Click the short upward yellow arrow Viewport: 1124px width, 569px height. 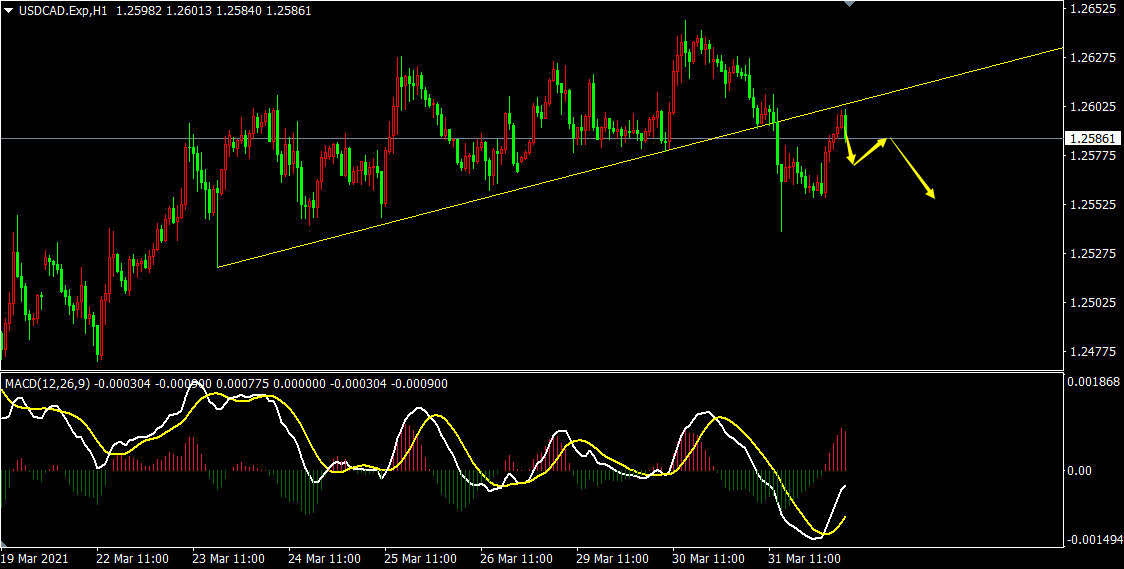[x=870, y=151]
